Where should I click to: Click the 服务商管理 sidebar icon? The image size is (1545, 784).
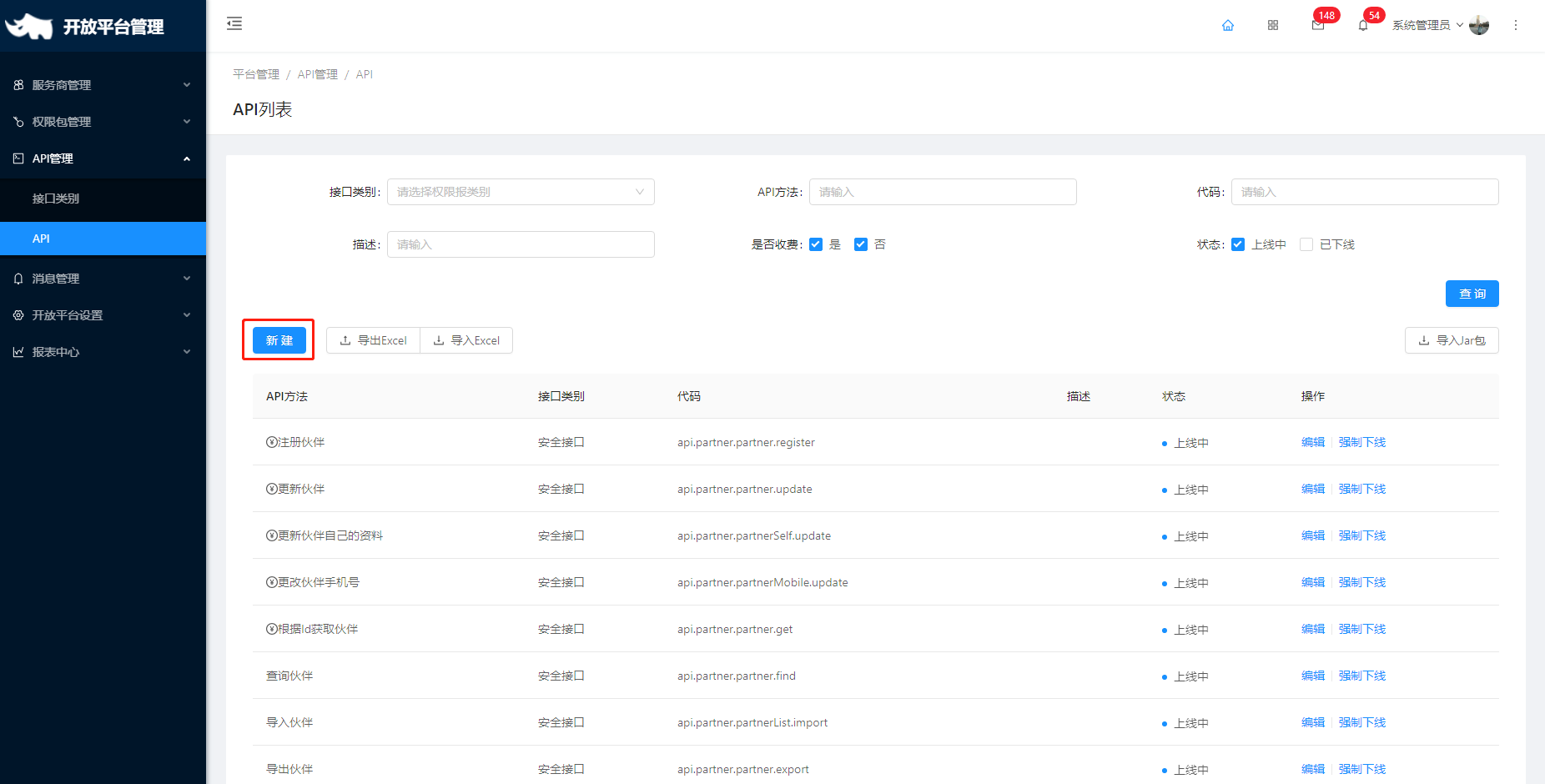pos(18,85)
